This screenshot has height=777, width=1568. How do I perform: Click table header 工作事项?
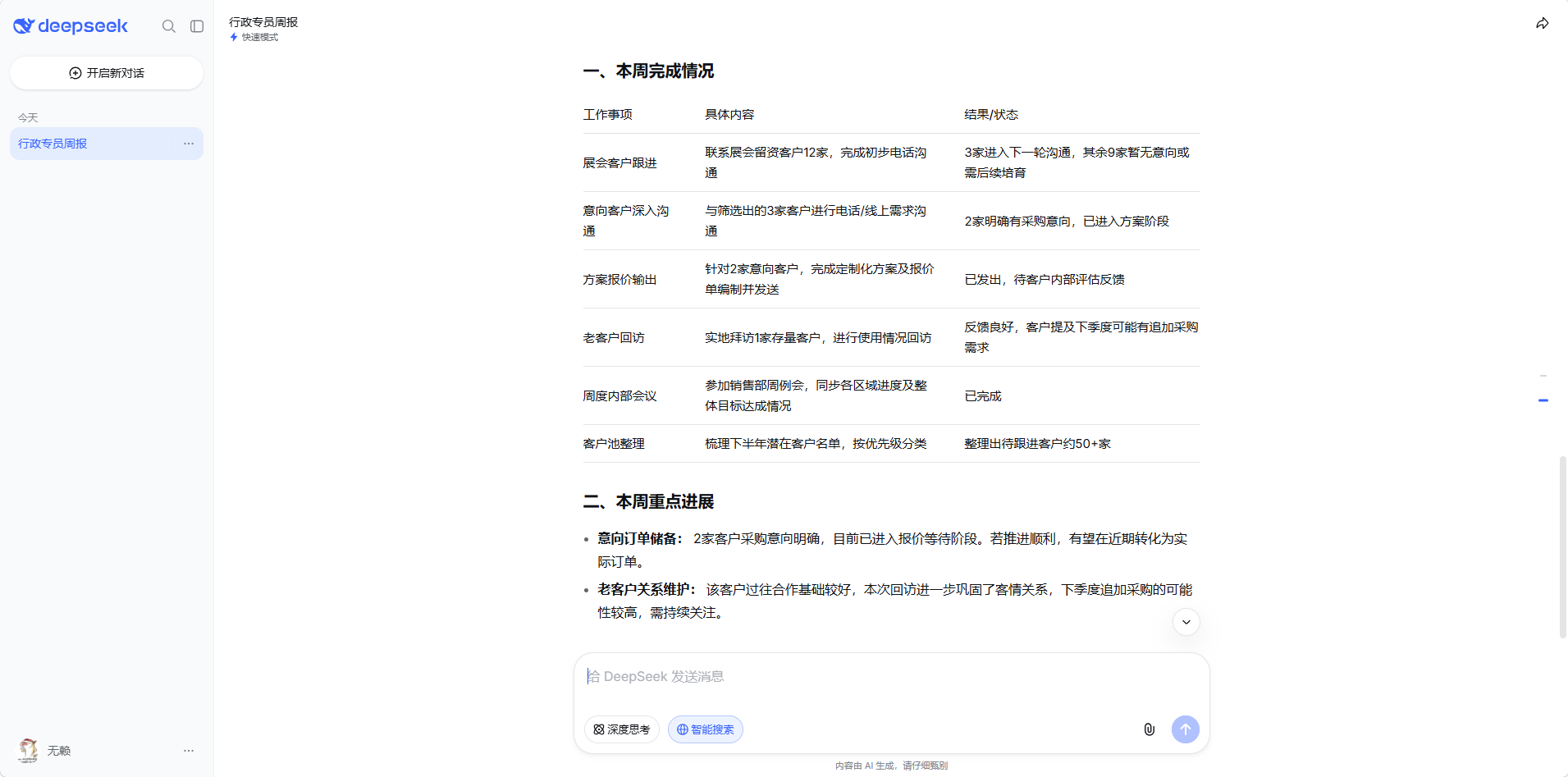pos(608,115)
